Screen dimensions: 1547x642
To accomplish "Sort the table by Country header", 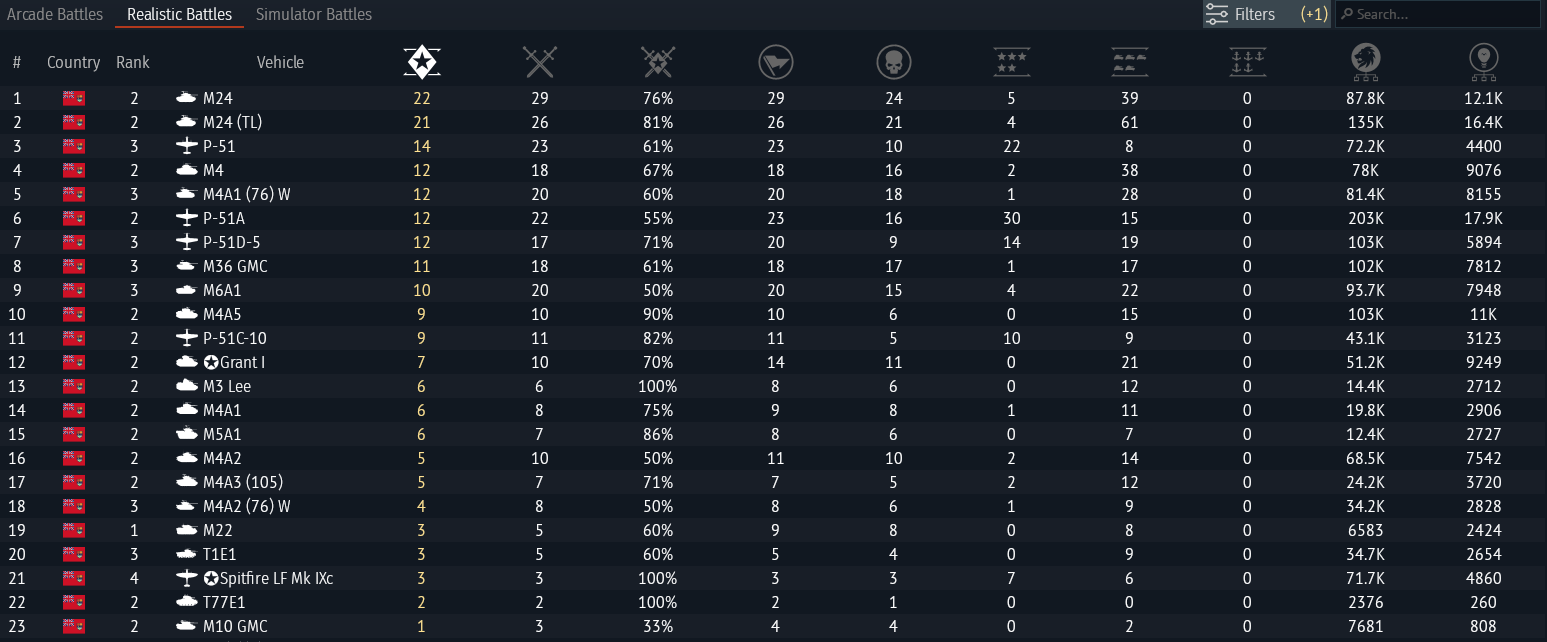I will (x=73, y=62).
